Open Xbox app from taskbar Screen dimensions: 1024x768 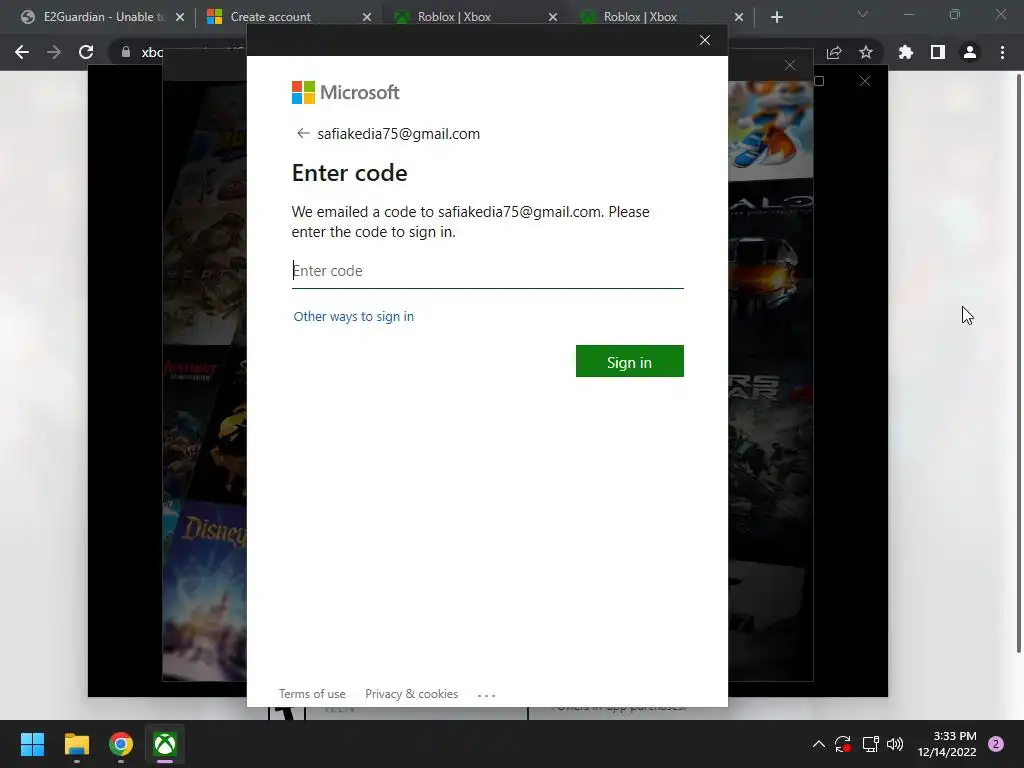[x=165, y=744]
